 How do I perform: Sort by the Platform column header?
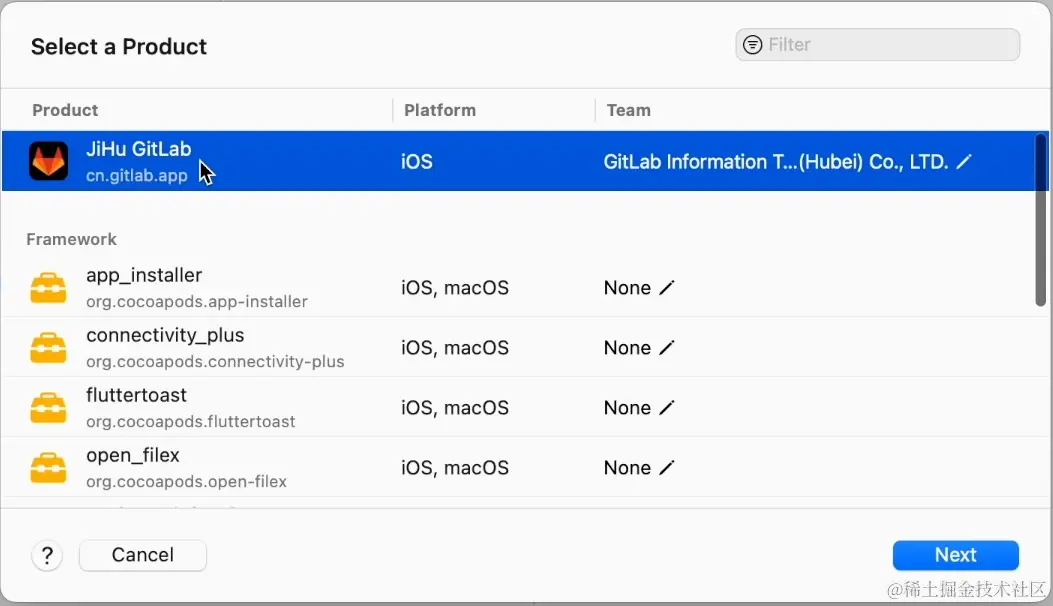pos(440,110)
